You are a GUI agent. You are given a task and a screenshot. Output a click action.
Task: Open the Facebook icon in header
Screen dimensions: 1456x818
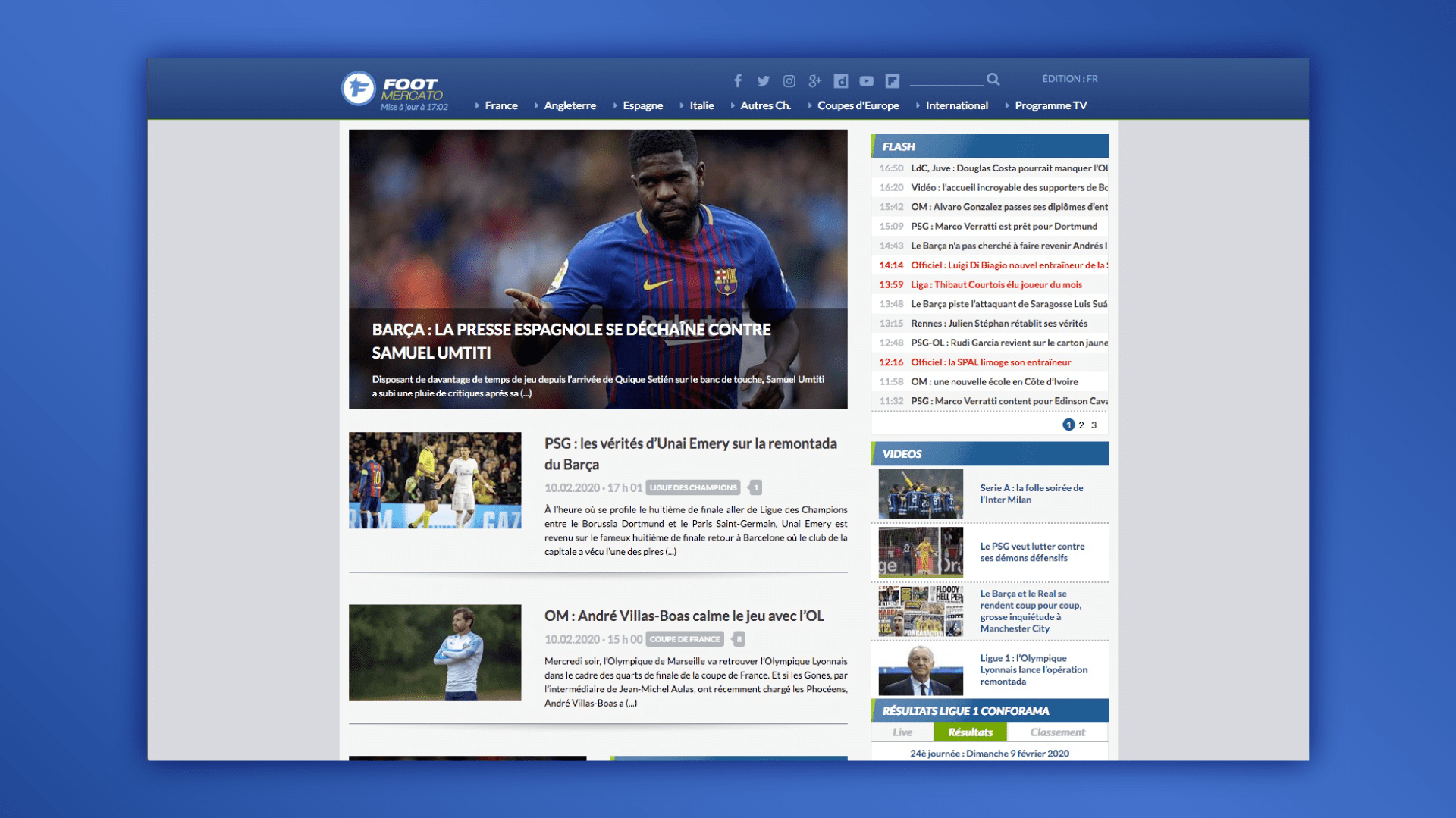pos(738,80)
